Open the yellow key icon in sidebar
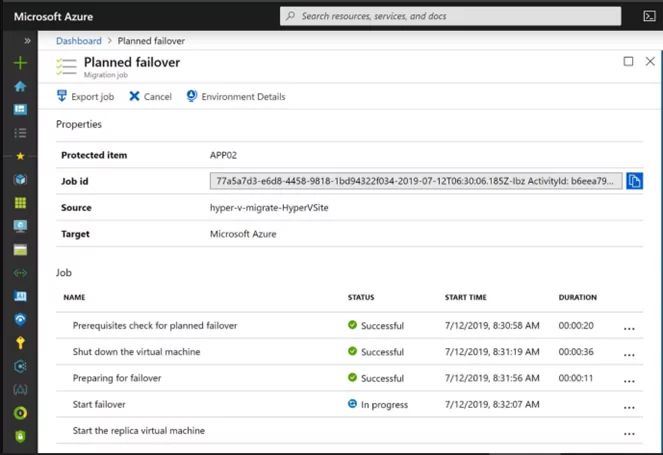 point(20,343)
